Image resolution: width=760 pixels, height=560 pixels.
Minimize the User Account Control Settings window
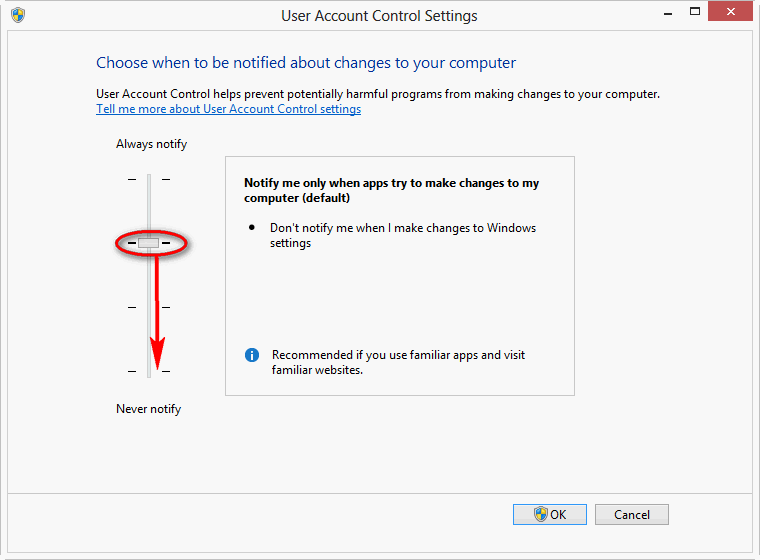pos(668,15)
